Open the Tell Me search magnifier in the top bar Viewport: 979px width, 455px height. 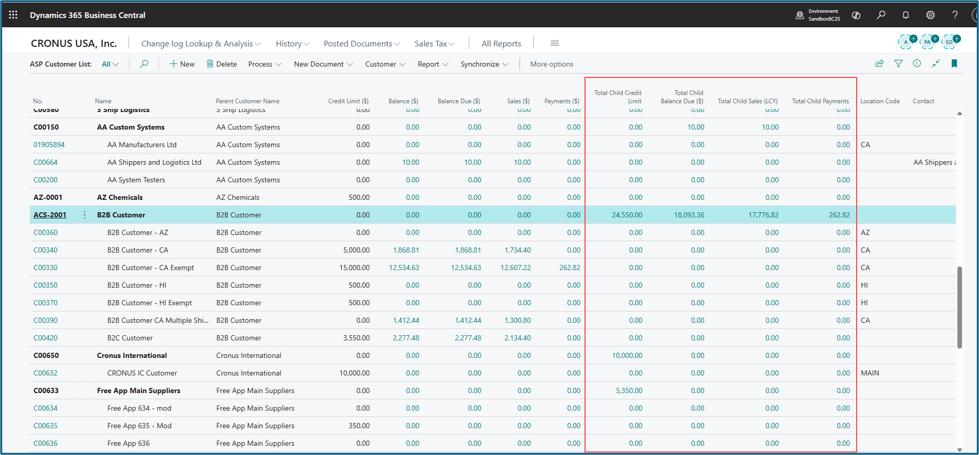tap(881, 15)
